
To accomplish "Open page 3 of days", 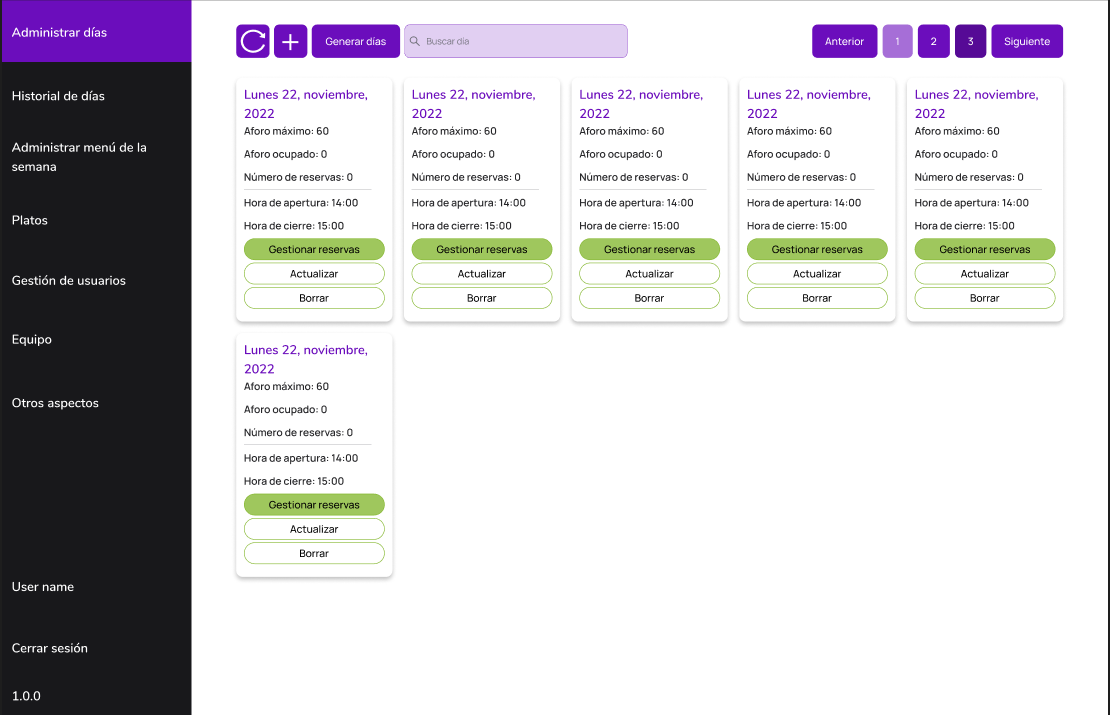I will [x=970, y=41].
